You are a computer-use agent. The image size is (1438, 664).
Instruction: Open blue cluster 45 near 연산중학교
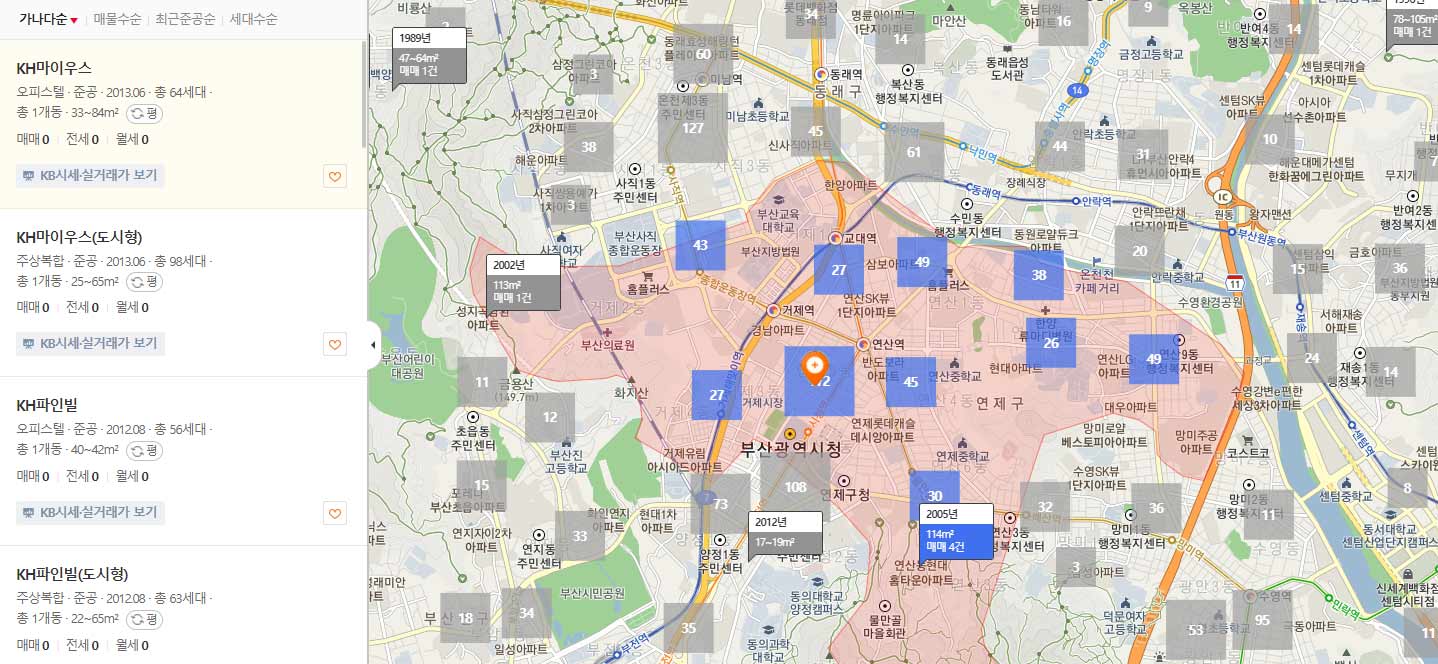[911, 381]
